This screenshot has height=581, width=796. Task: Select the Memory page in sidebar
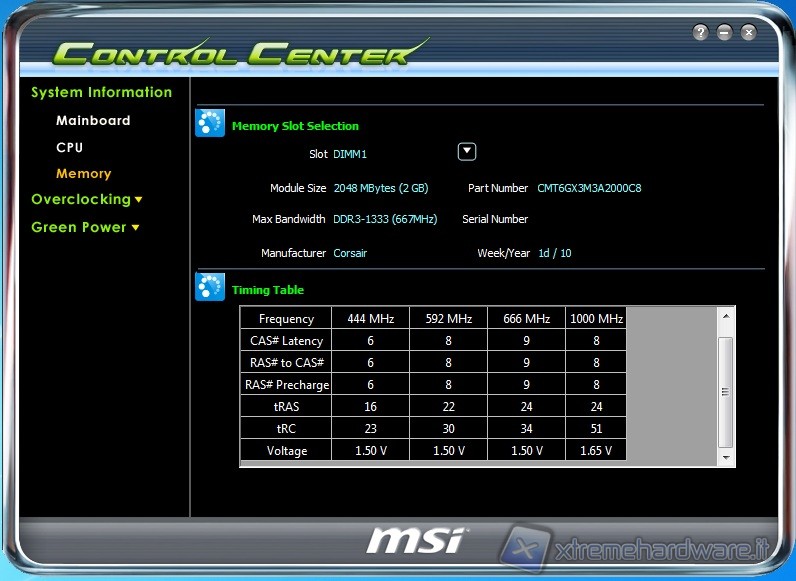[83, 173]
